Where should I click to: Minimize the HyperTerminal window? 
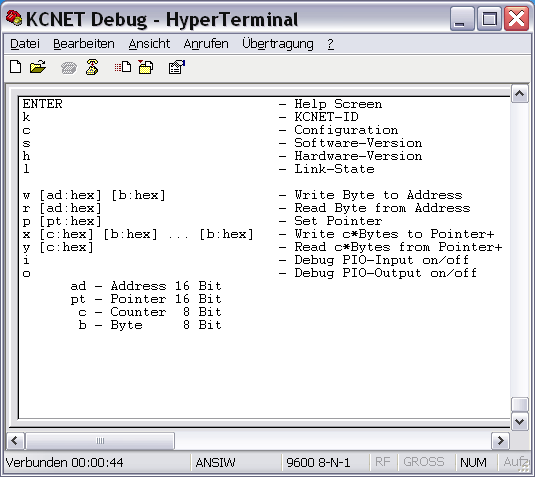point(462,18)
